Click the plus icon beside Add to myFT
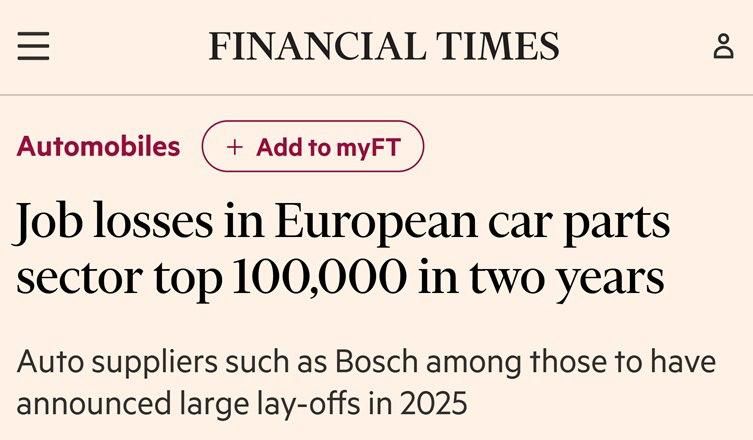The image size is (753, 440). [x=235, y=147]
